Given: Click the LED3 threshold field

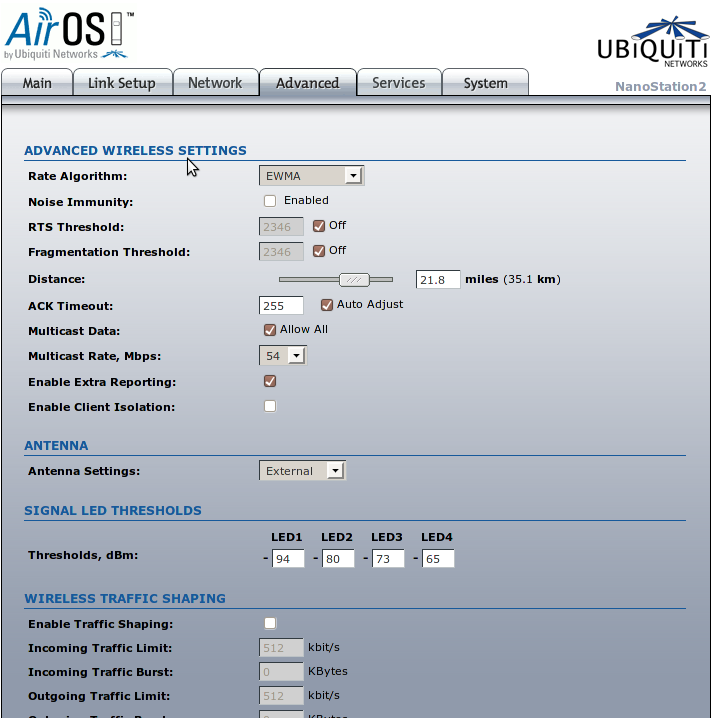Looking at the screenshot, I should click(388, 559).
